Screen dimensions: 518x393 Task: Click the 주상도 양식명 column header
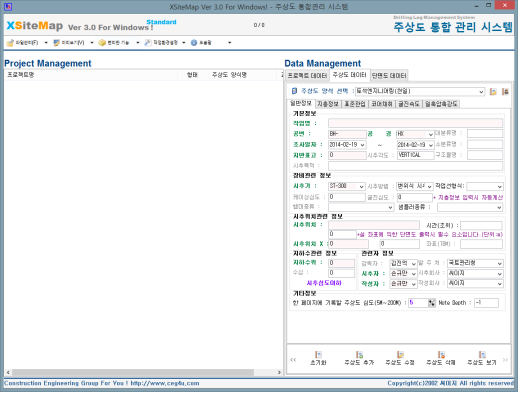pyautogui.click(x=243, y=75)
